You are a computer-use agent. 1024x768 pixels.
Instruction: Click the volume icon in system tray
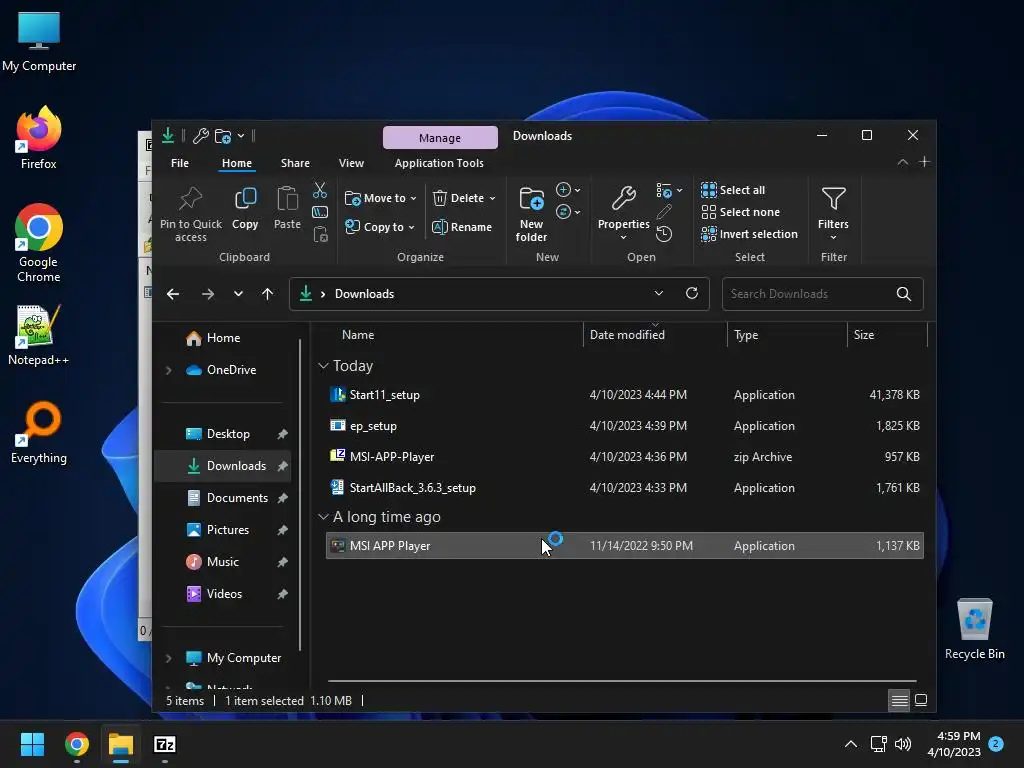[903, 744]
